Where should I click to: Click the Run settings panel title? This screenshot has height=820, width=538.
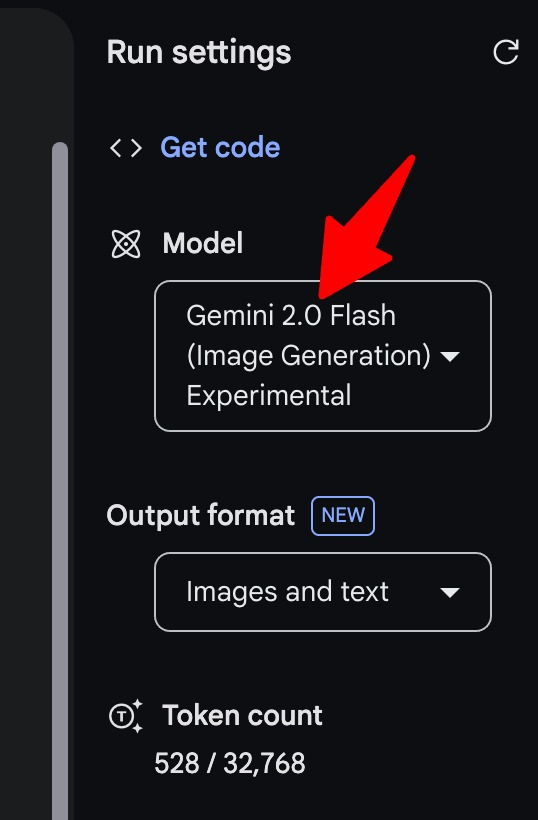(x=199, y=53)
